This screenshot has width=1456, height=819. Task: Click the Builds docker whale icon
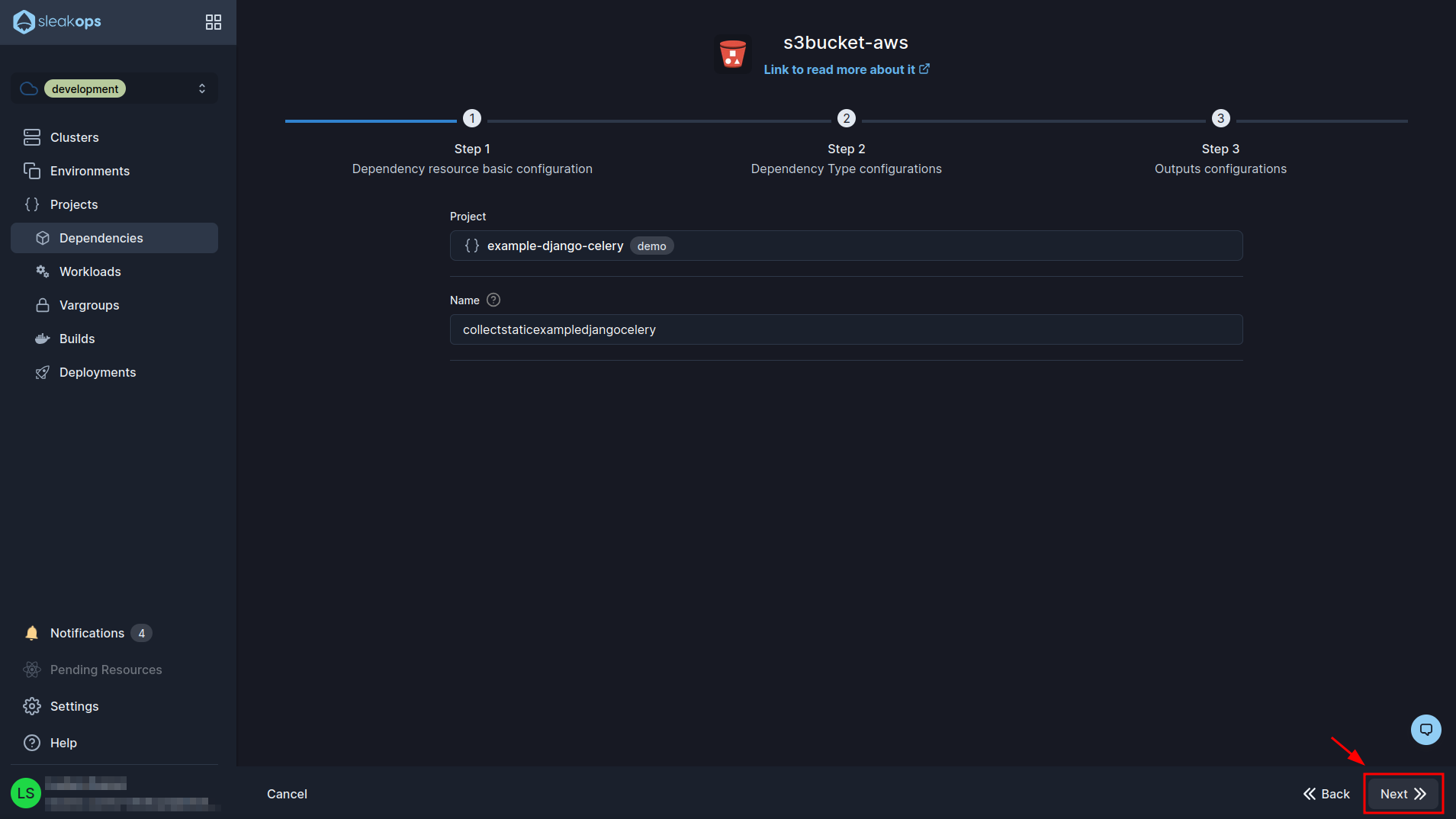click(x=43, y=339)
